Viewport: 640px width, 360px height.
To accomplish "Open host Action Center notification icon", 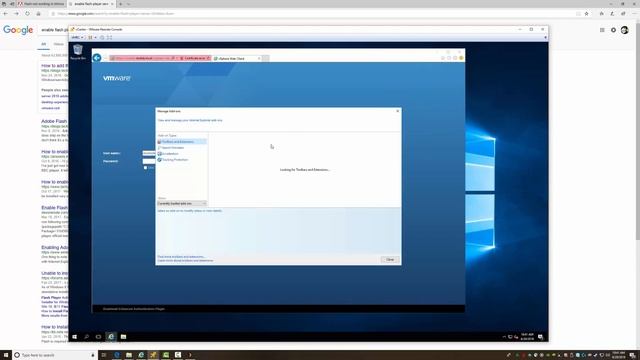I will (632, 355).
